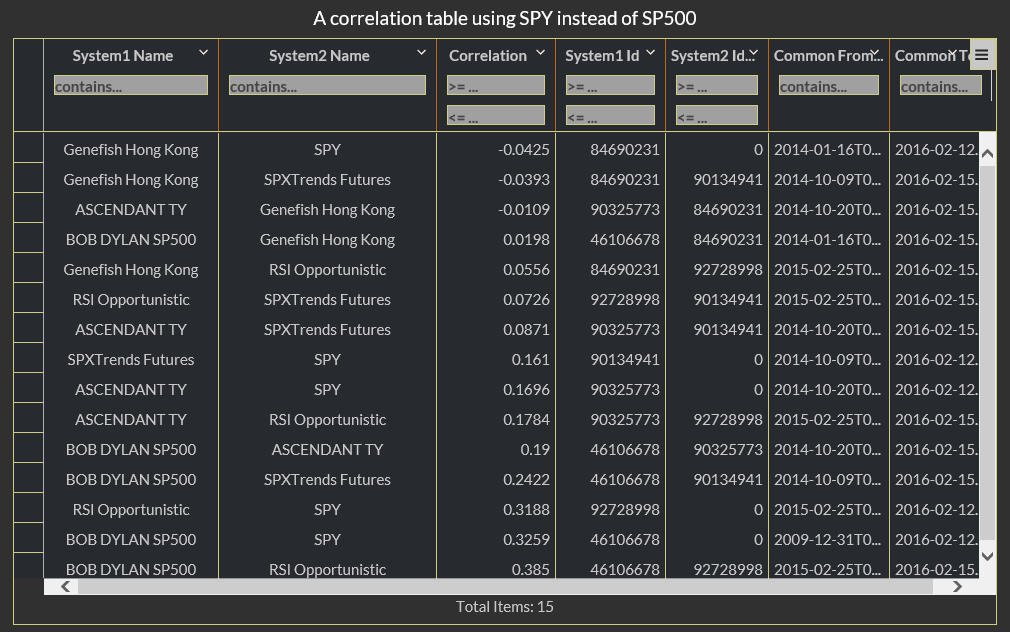Open Correlation column dropdown arrow
The height and width of the screenshot is (632, 1010).
click(540, 52)
